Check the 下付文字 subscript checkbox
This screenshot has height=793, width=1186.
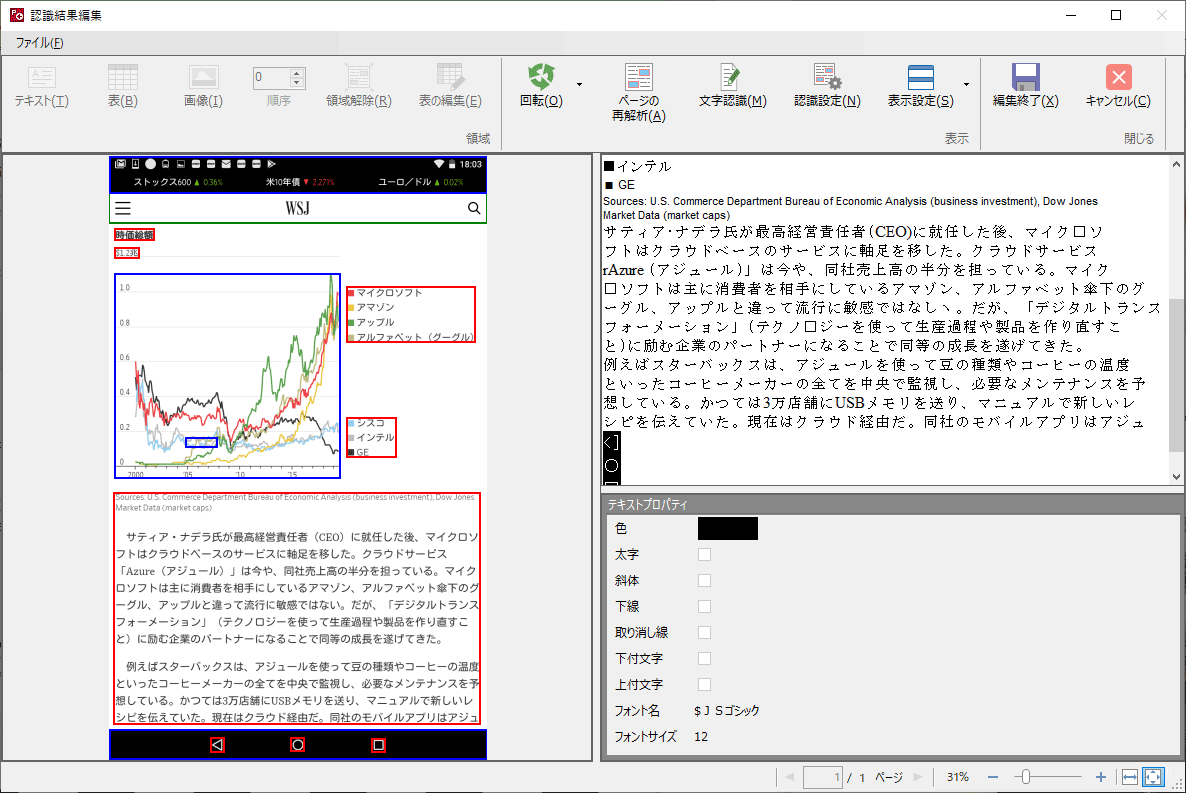coord(704,658)
